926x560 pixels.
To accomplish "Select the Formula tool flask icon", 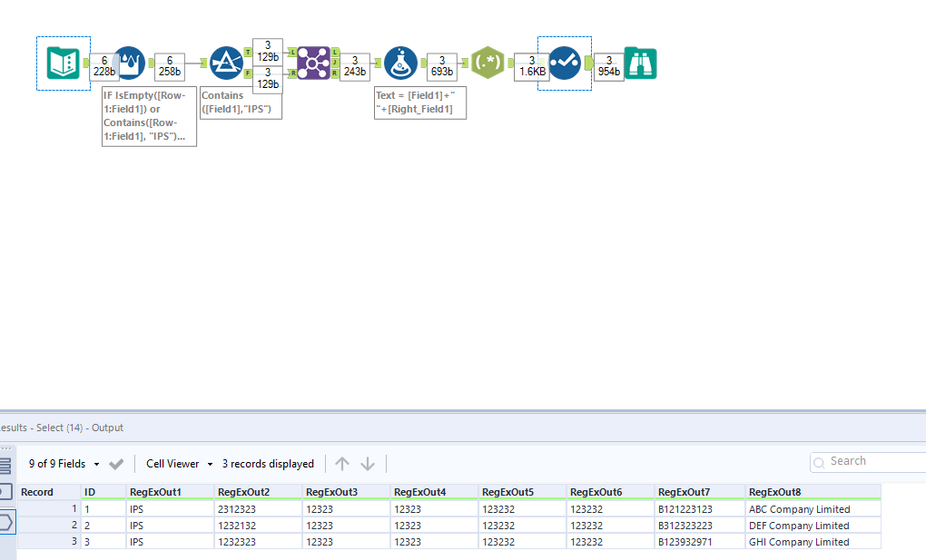I will [x=400, y=63].
